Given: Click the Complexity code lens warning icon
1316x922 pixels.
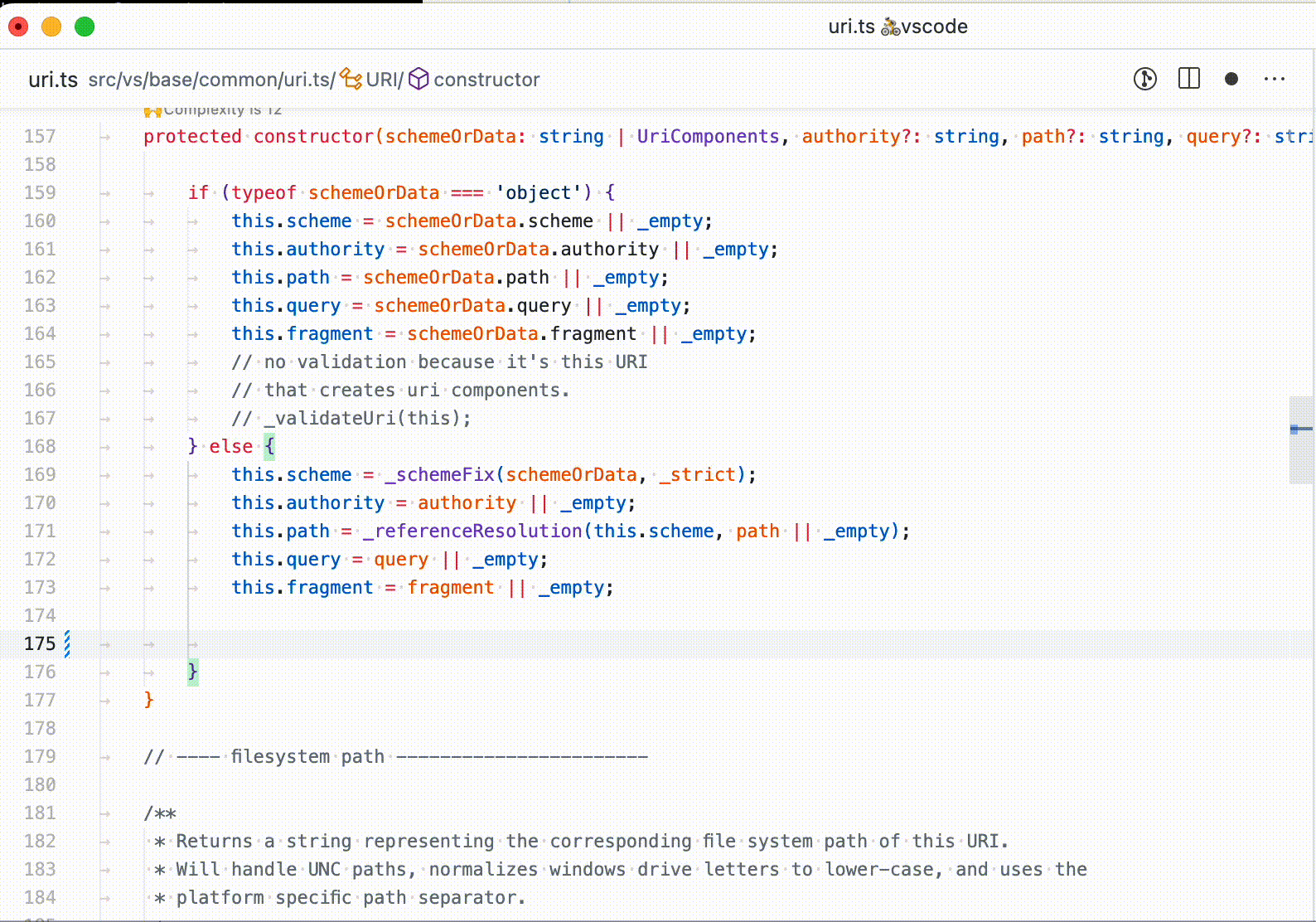Looking at the screenshot, I should point(152,111).
